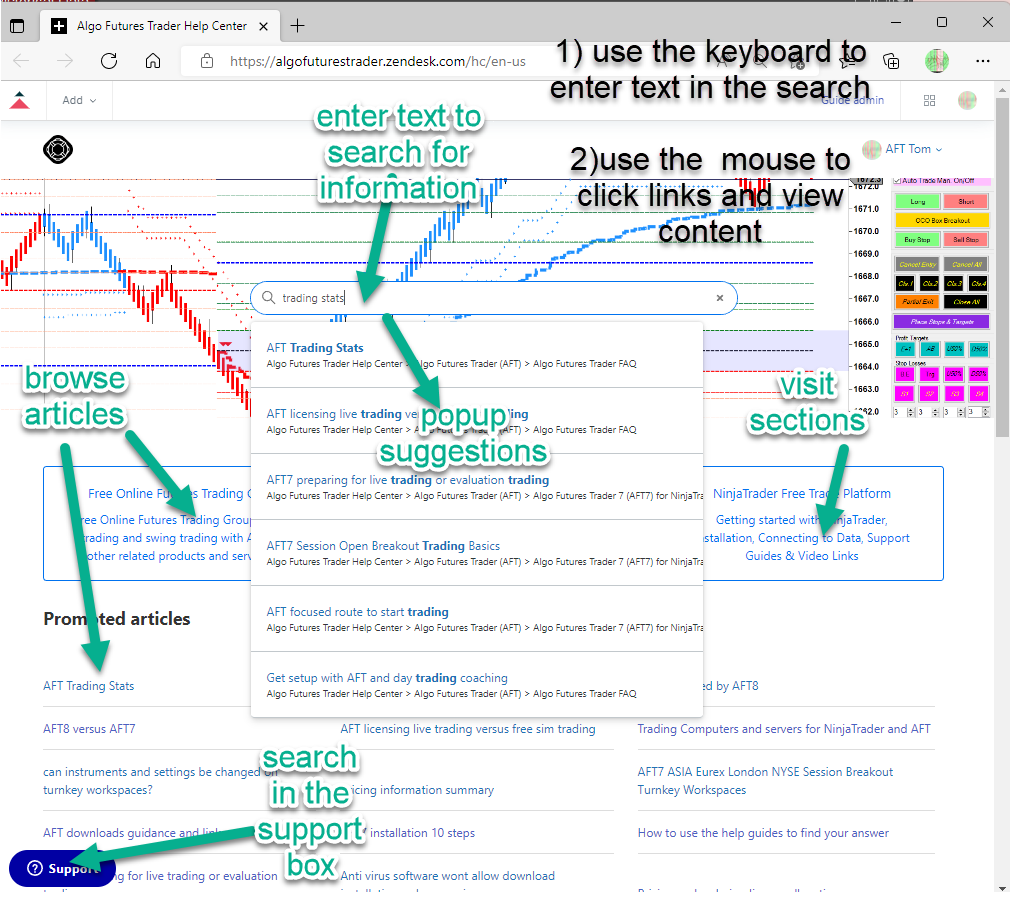Image resolution: width=1010 pixels, height=898 pixels.
Task: Choose AFT7 Session Open Breakout Trading Basics suggestion
Action: coord(477,553)
